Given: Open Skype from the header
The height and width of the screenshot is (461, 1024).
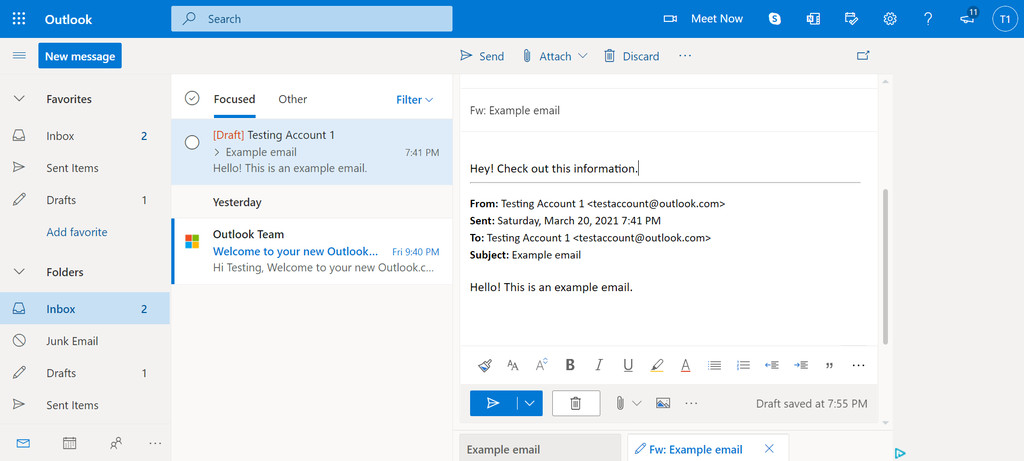Looking at the screenshot, I should (775, 19).
